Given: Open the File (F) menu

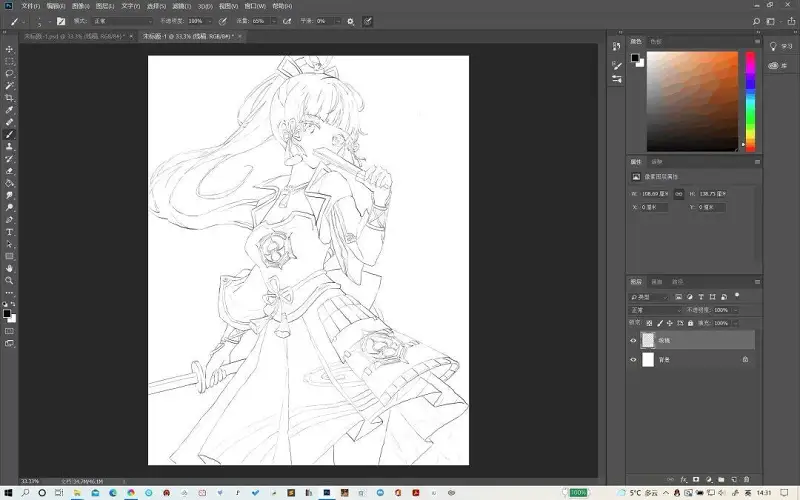Looking at the screenshot, I should (30, 6).
